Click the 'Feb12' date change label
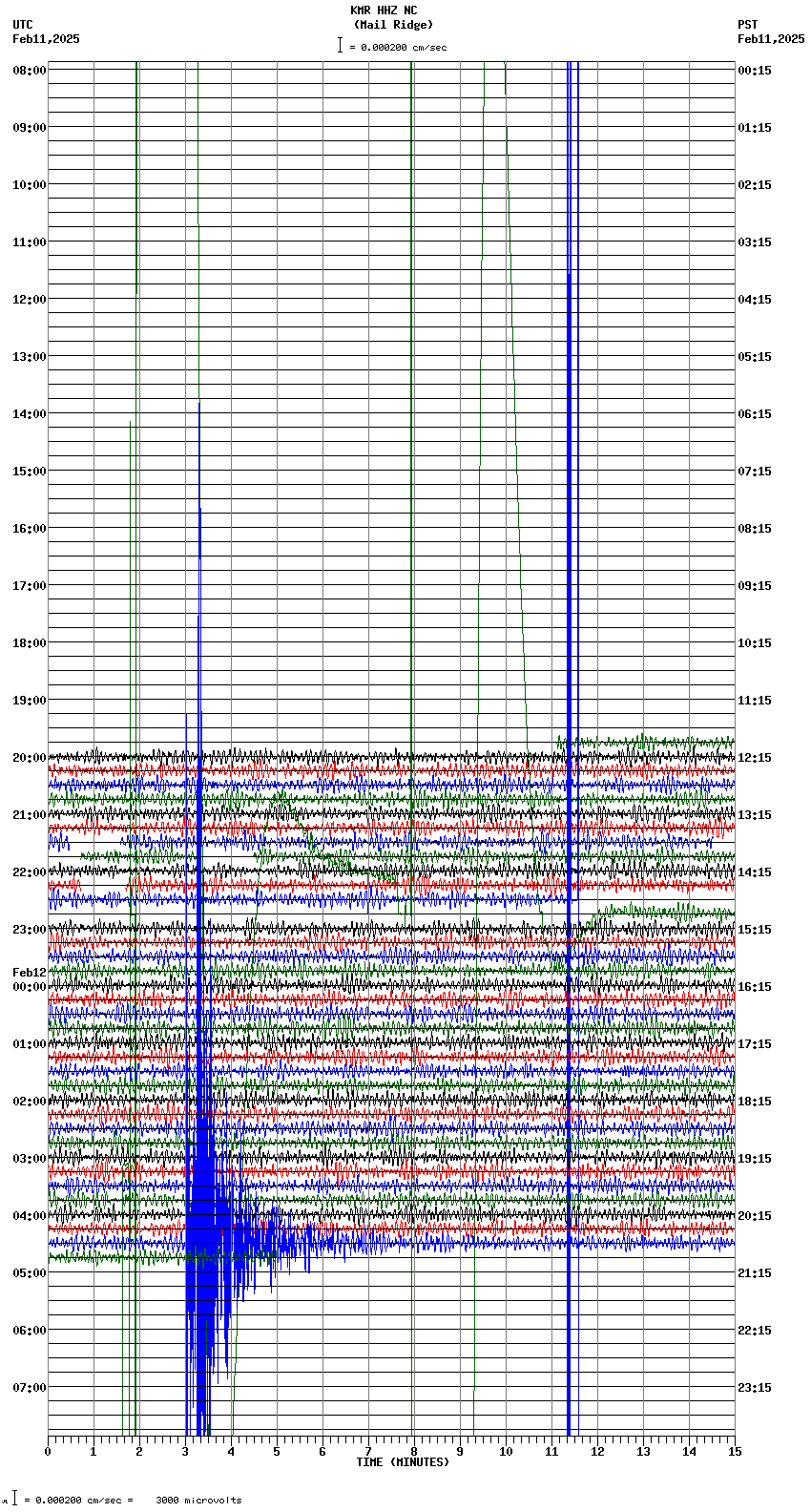This screenshot has width=811, height=1512. click(x=30, y=973)
